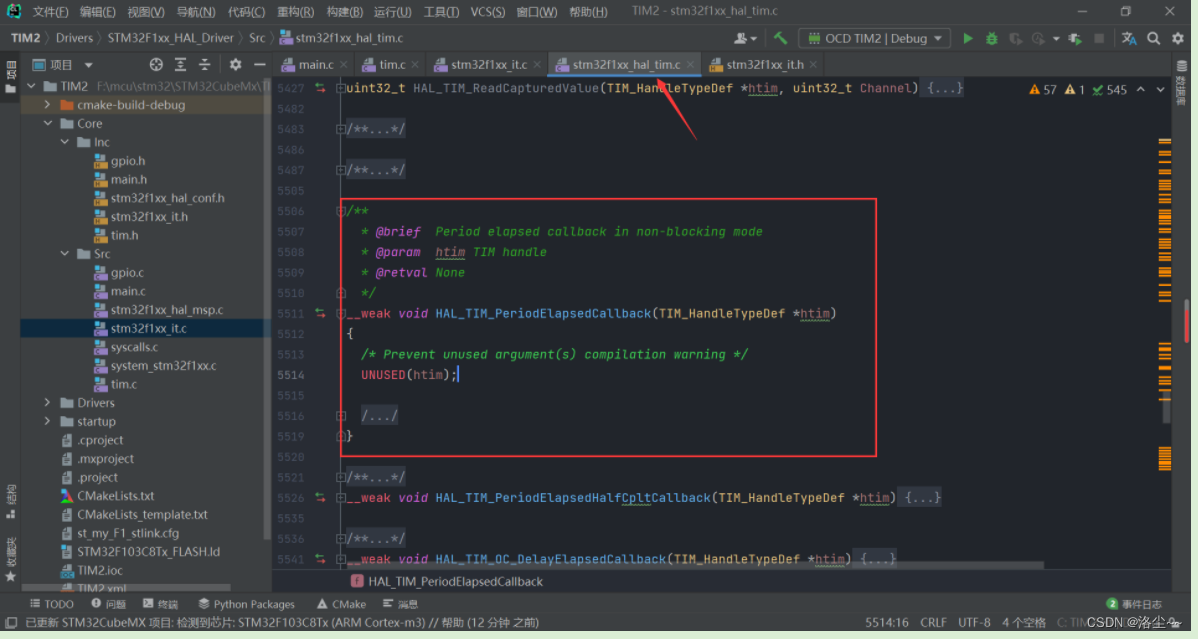Screen dimensions: 1198x639
Task: Click the Build hammer icon
Action: tap(780, 38)
